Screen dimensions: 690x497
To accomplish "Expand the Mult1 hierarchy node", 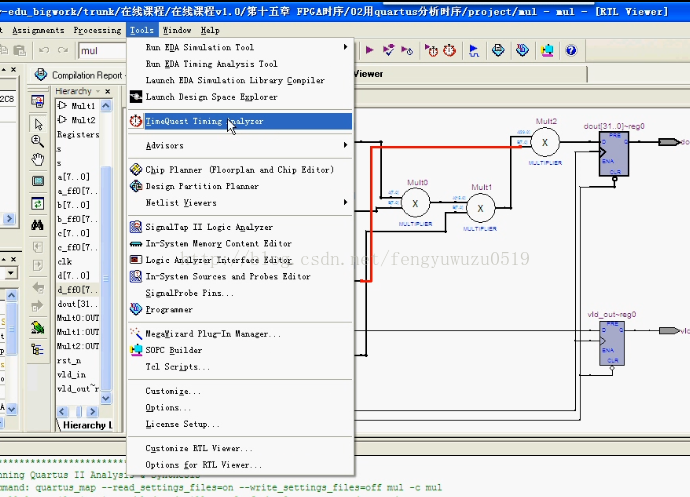I will (x=62, y=106).
